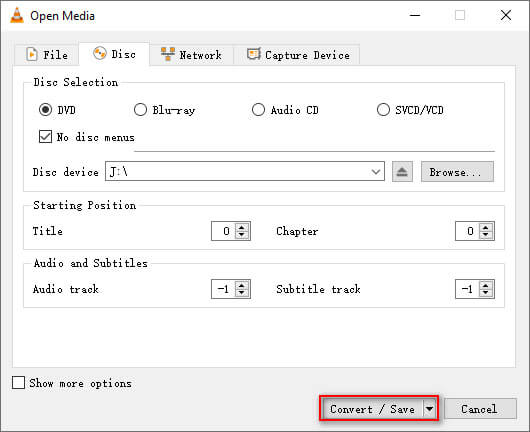Open the Convert / Save arrow menu
Image resolution: width=530 pixels, height=432 pixels.
click(x=429, y=409)
